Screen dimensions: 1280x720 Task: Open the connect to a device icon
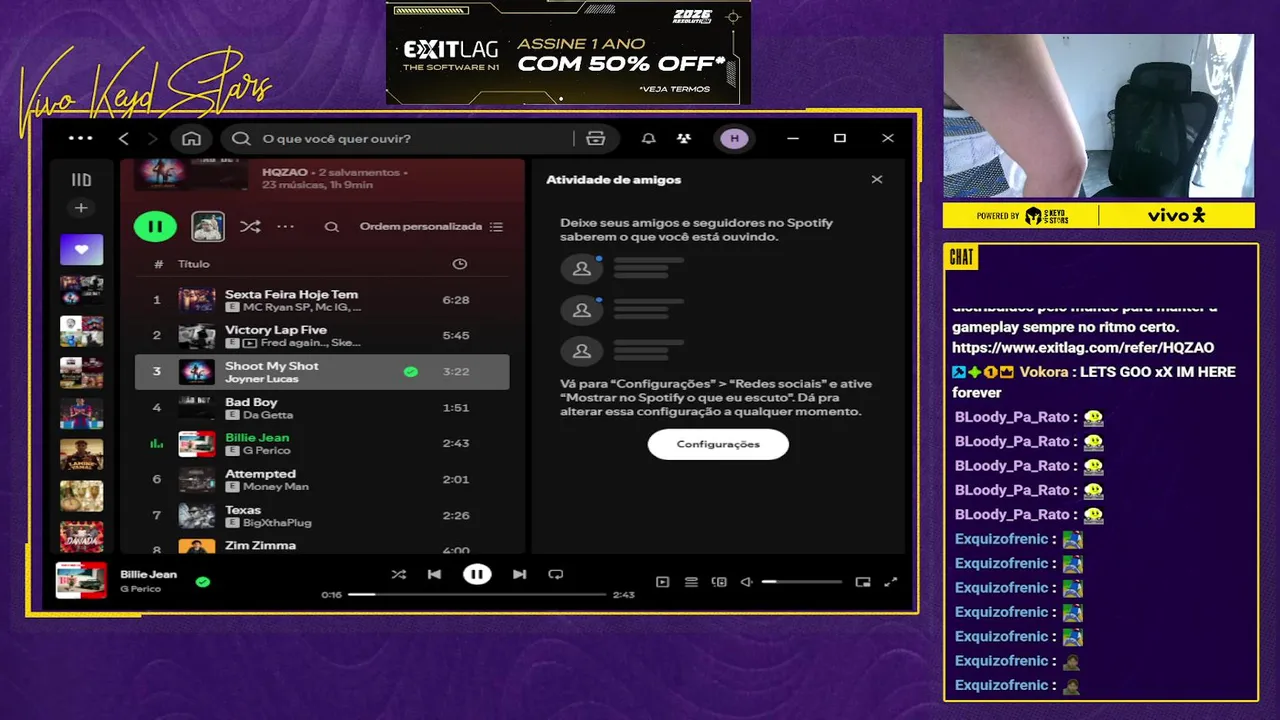(719, 582)
